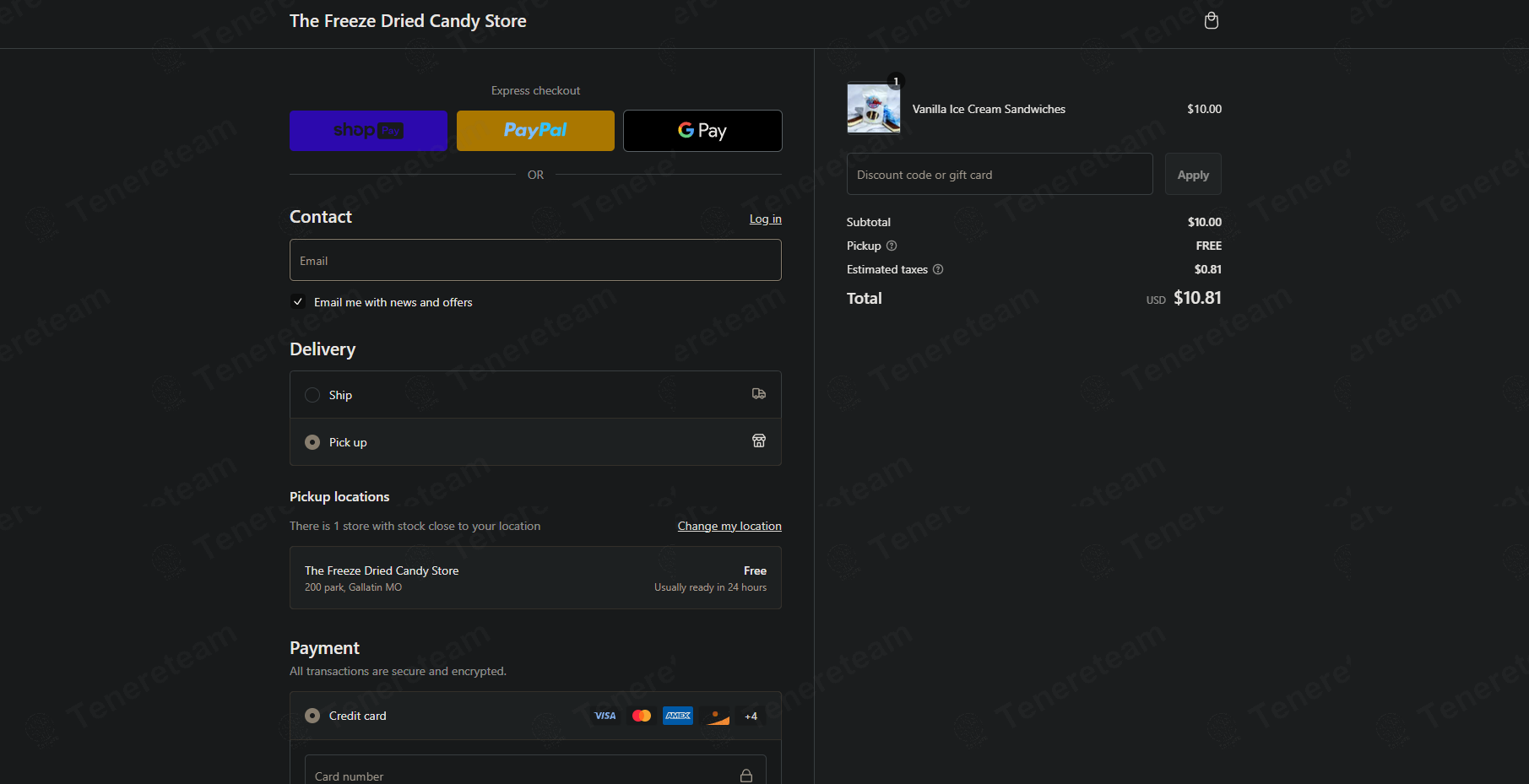The width and height of the screenshot is (1529, 784).
Task: Focus the Discount code or gift card field
Action: click(x=1000, y=175)
